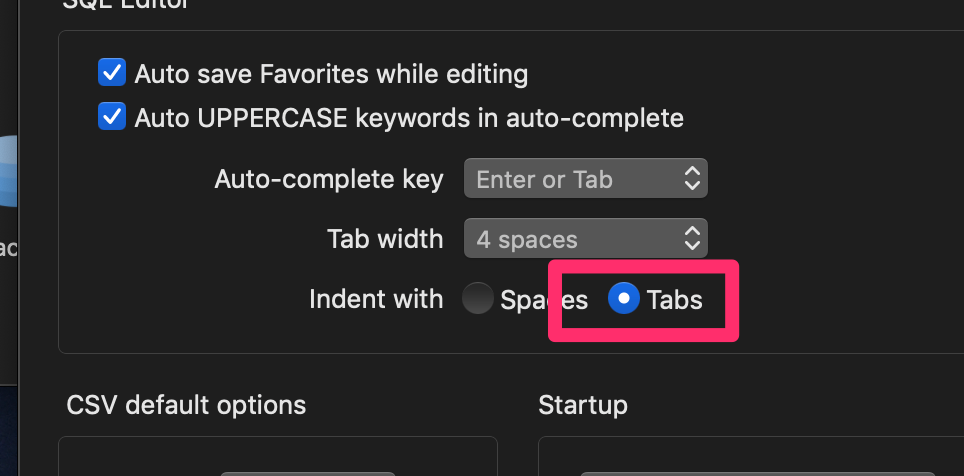
Task: Click the "Tabs" label text
Action: (x=674, y=299)
